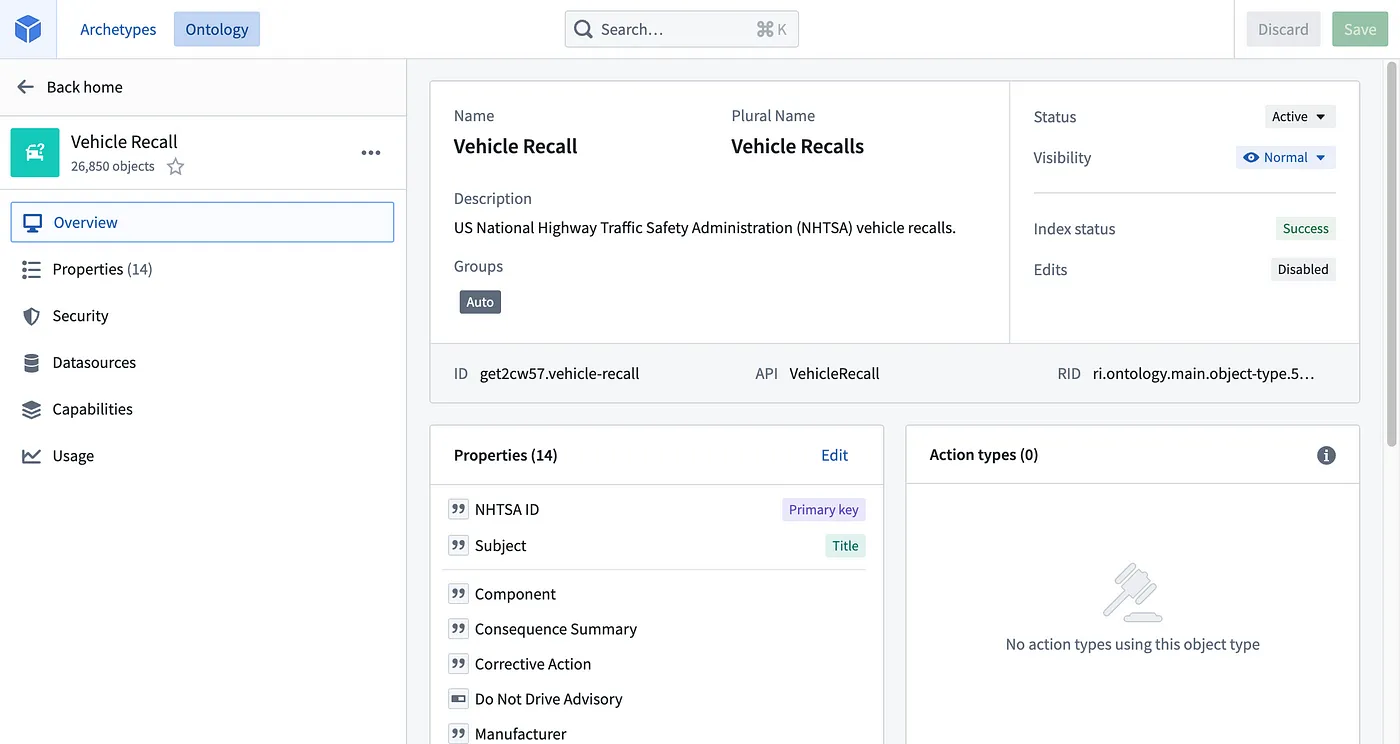This screenshot has height=744, width=1400.
Task: Click the gavel icon in empty actions panel
Action: click(1132, 593)
